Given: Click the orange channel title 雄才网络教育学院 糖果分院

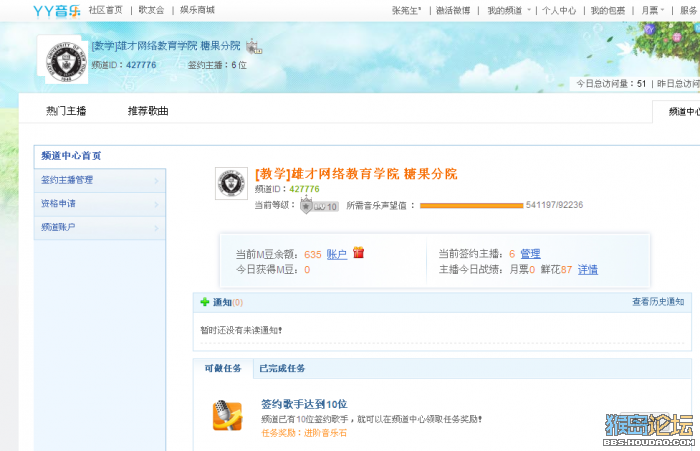Looking at the screenshot, I should coord(356,174).
